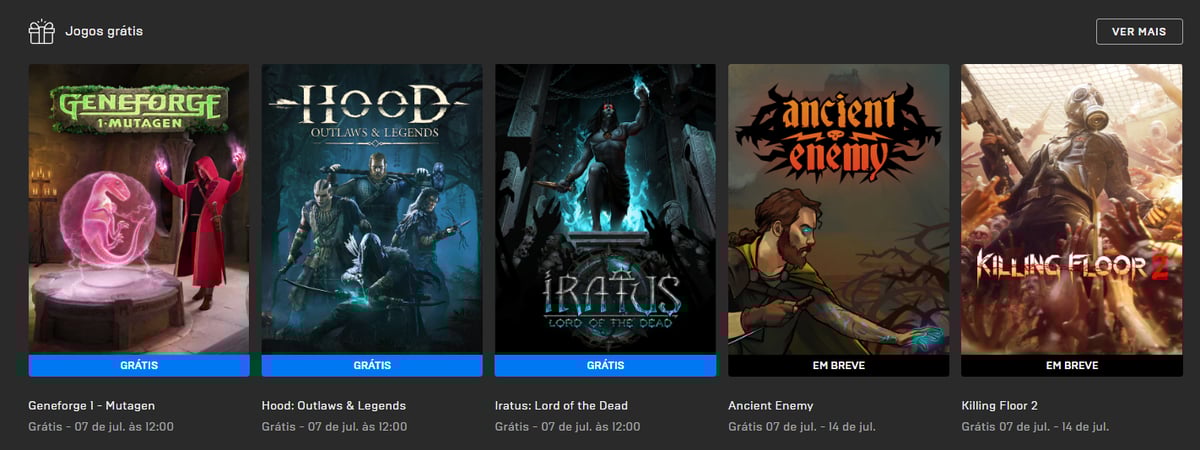Viewport: 1200px width, 450px height.
Task: Click the Geneforge free-until date text
Action: [101, 427]
